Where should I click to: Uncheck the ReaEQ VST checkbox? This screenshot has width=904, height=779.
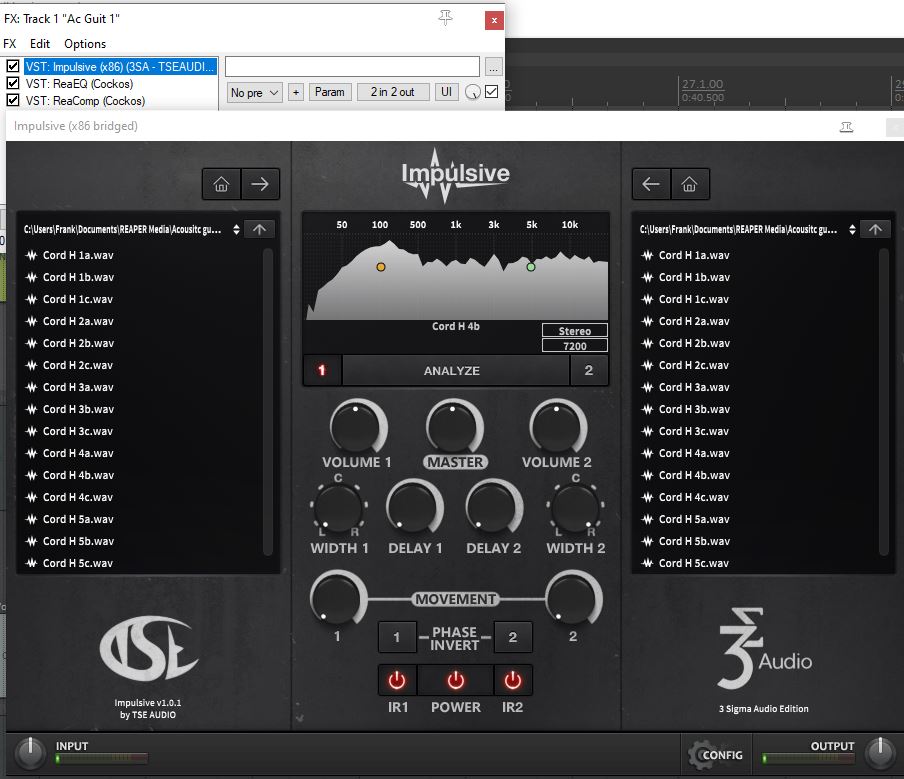coord(13,83)
